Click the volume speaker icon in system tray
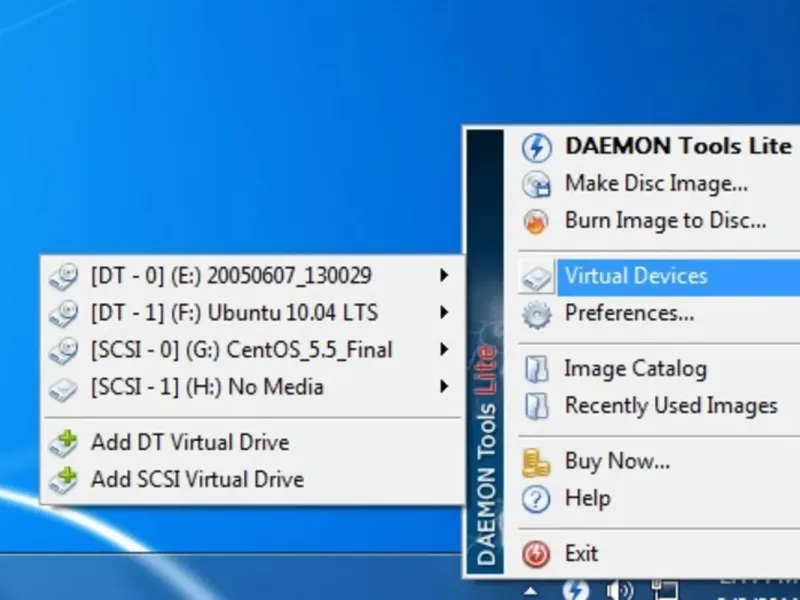800x600 pixels. [x=620, y=591]
